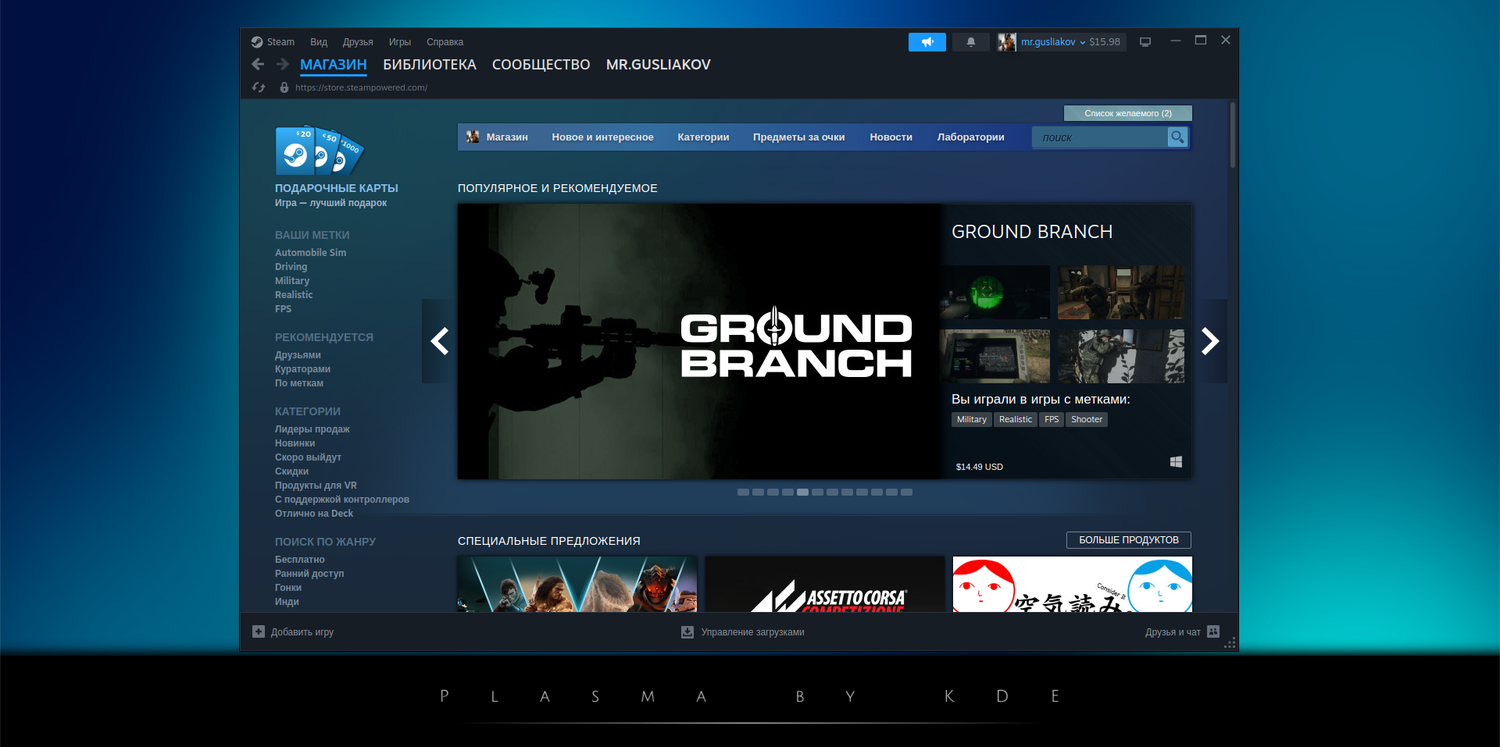This screenshot has width=1500, height=747.
Task: Open announcements via blue megaphone button
Action: pyautogui.click(x=927, y=42)
